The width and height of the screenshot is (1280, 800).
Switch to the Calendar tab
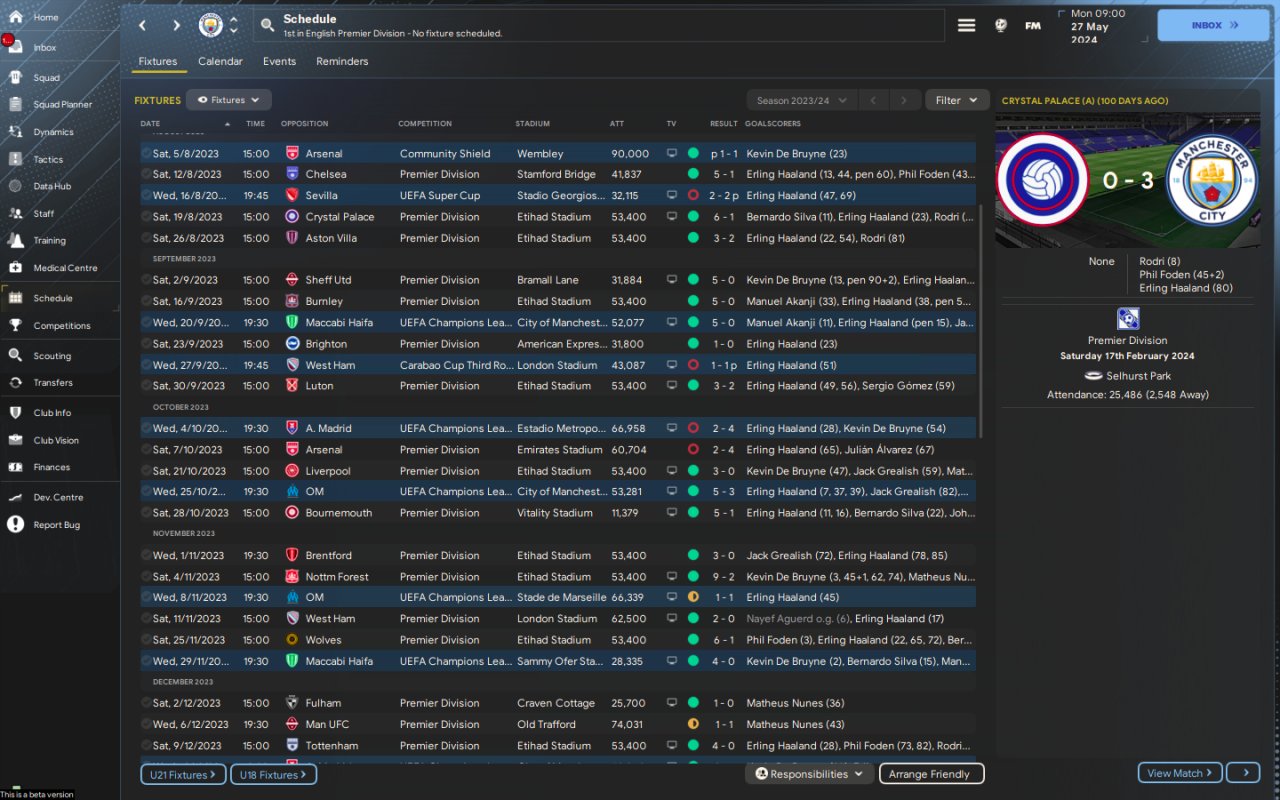point(220,61)
